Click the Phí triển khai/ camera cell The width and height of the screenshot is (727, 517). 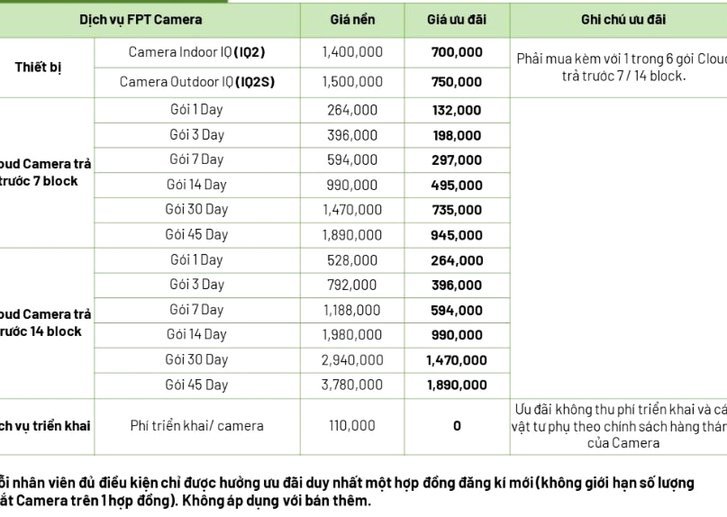[x=197, y=426]
